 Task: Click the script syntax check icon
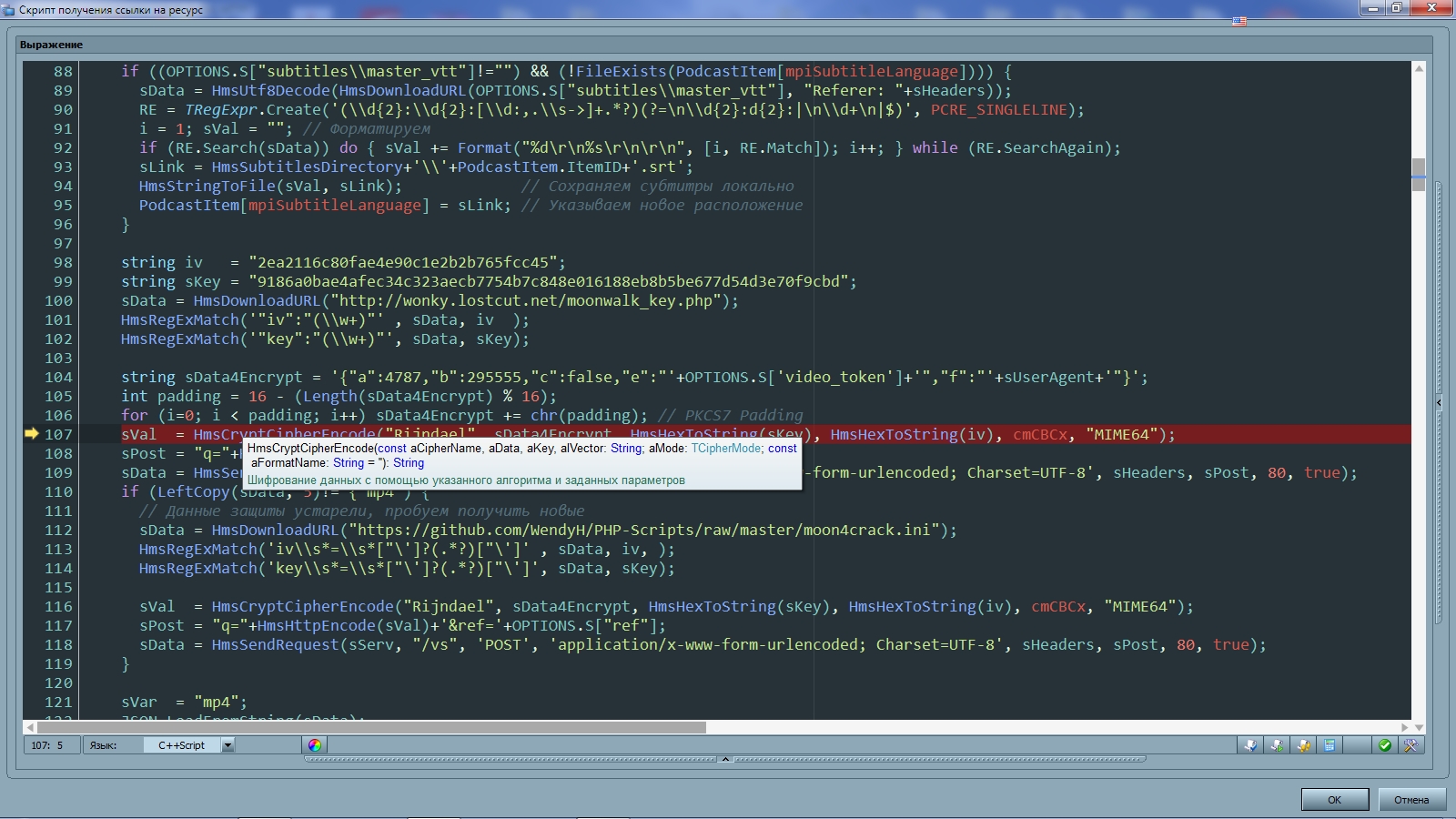(x=1250, y=745)
